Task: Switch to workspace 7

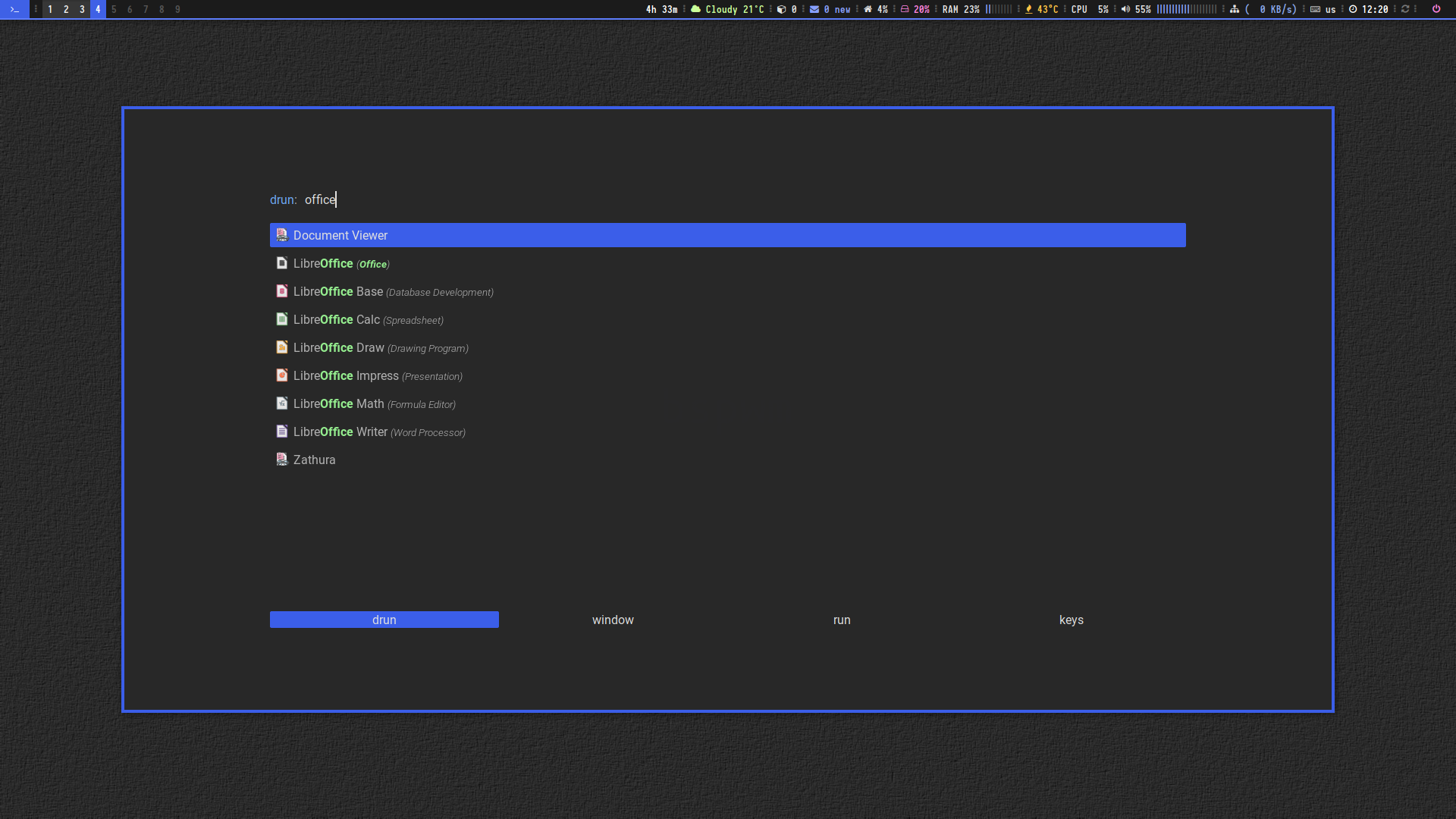Action: coord(146,9)
